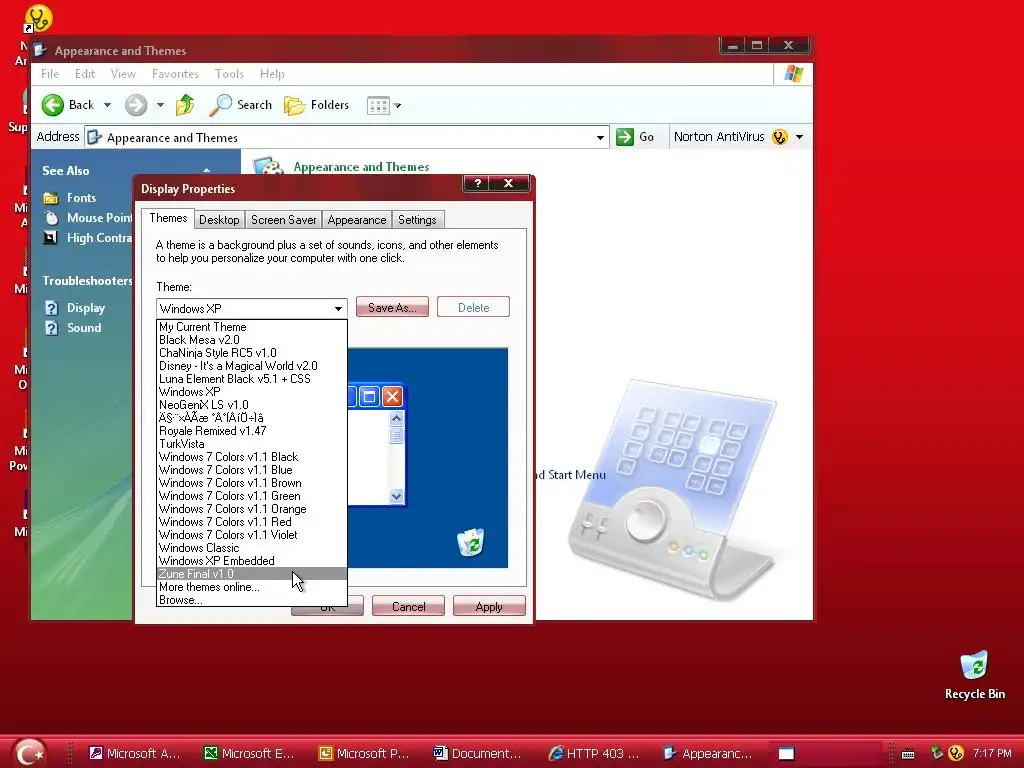
Task: Select Windows 7 Colors v1.1 Violet theme
Action: pos(251,535)
